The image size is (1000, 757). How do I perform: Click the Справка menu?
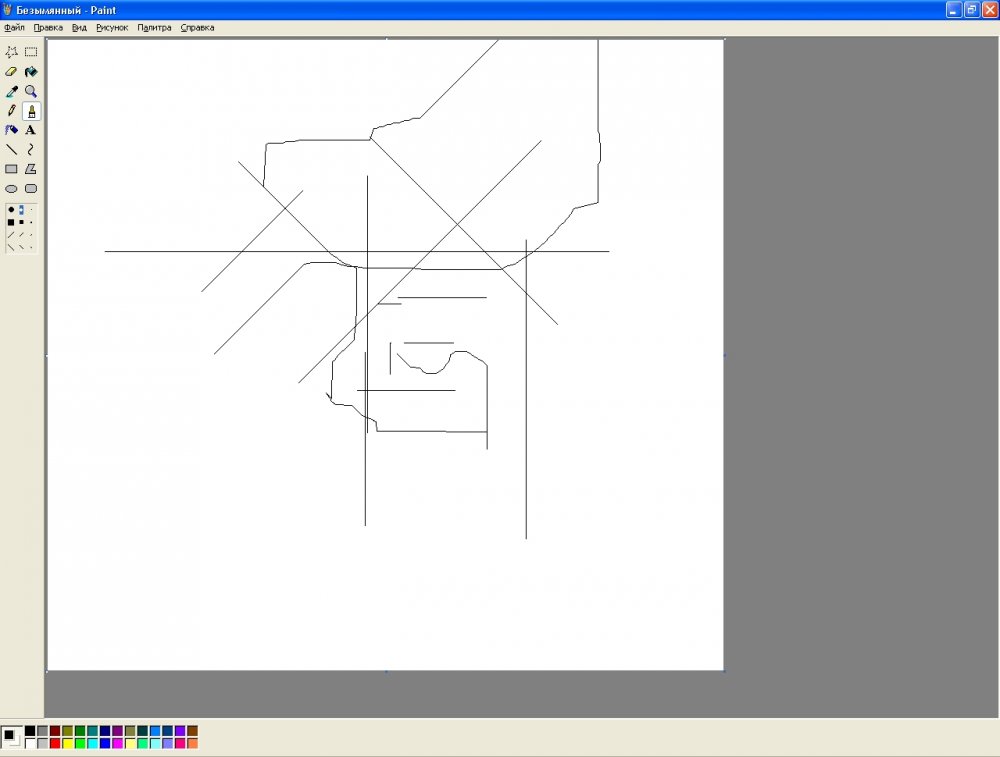click(x=197, y=28)
